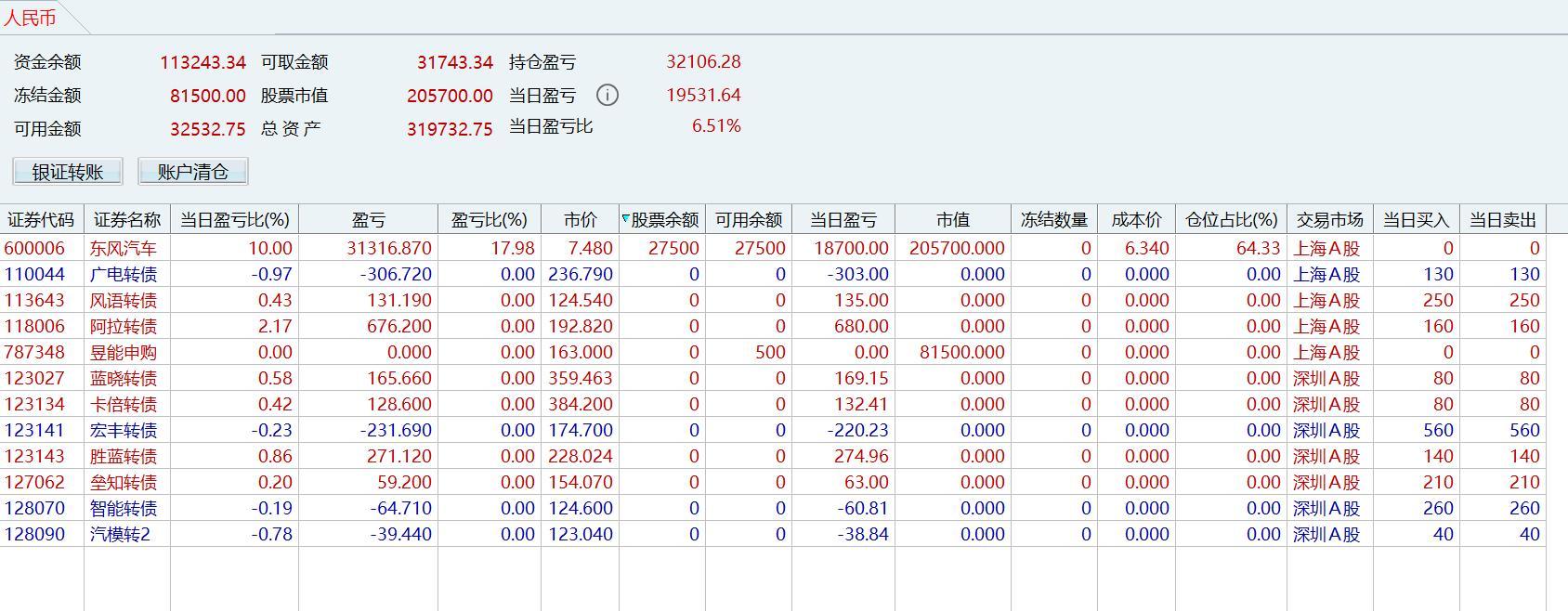Click 东风汽车 profit value 31316.870
This screenshot has height=611, width=1568.
[389, 248]
